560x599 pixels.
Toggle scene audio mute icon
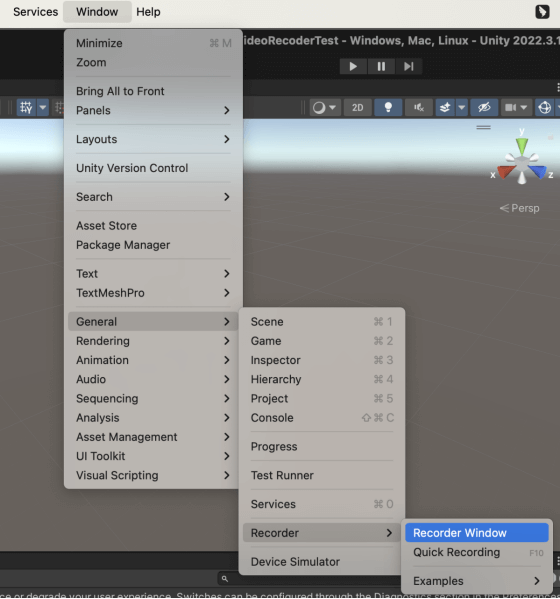(x=419, y=108)
